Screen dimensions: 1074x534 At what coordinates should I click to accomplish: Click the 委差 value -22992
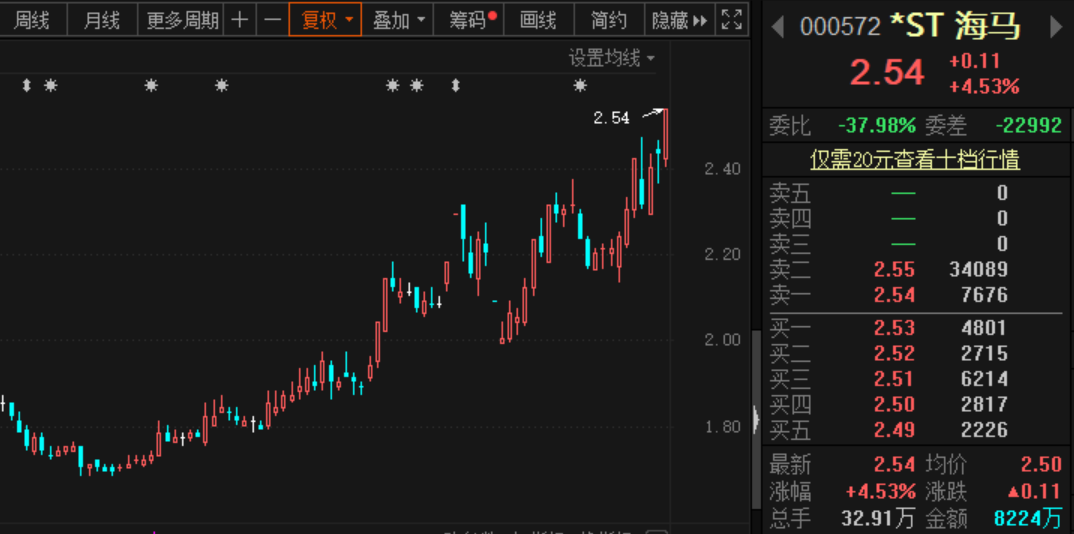[1028, 125]
